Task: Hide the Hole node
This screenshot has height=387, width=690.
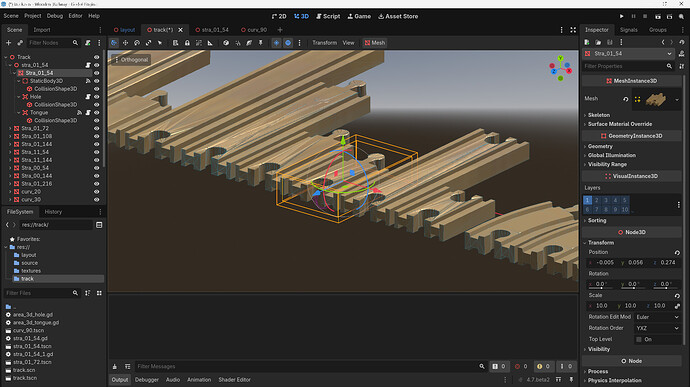Action: pyautogui.click(x=96, y=96)
